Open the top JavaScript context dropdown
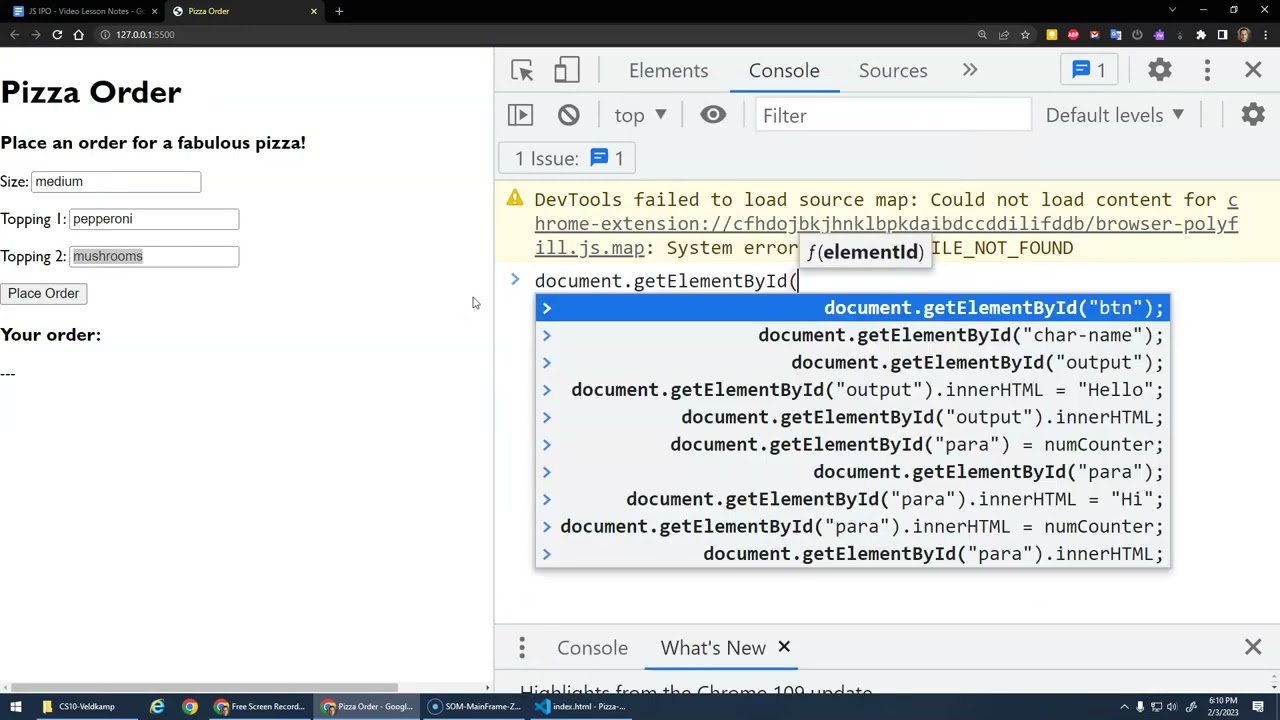This screenshot has height=720, width=1280. tap(641, 115)
